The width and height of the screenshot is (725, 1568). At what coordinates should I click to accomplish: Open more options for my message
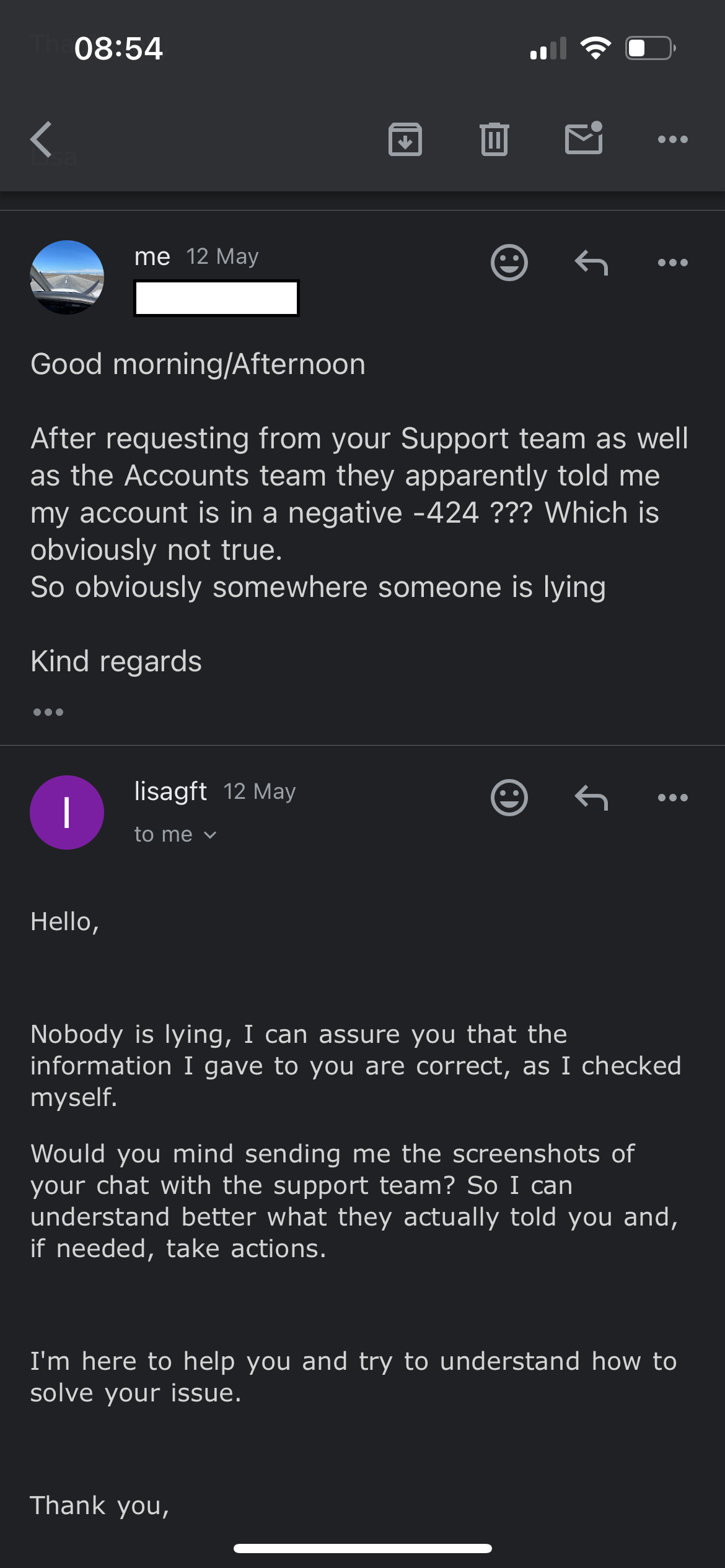673,263
